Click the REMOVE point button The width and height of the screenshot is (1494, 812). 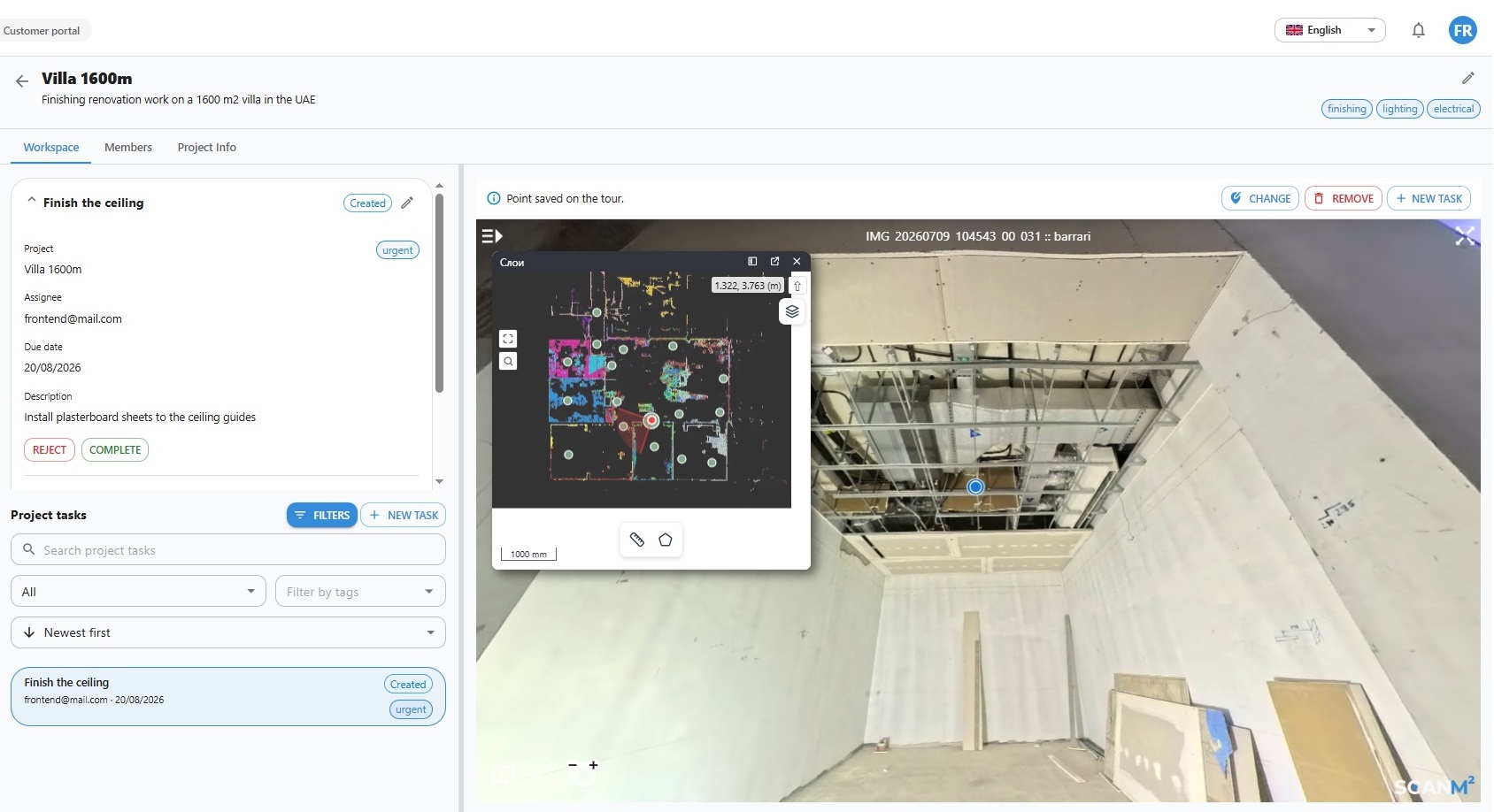(1343, 198)
